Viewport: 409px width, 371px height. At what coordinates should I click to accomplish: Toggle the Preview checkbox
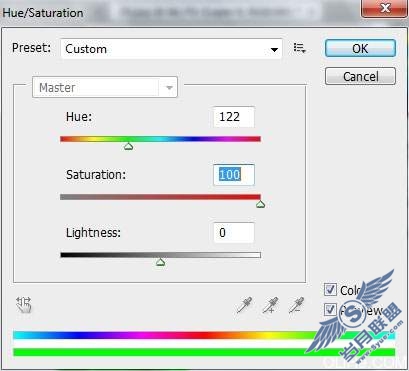(330, 310)
